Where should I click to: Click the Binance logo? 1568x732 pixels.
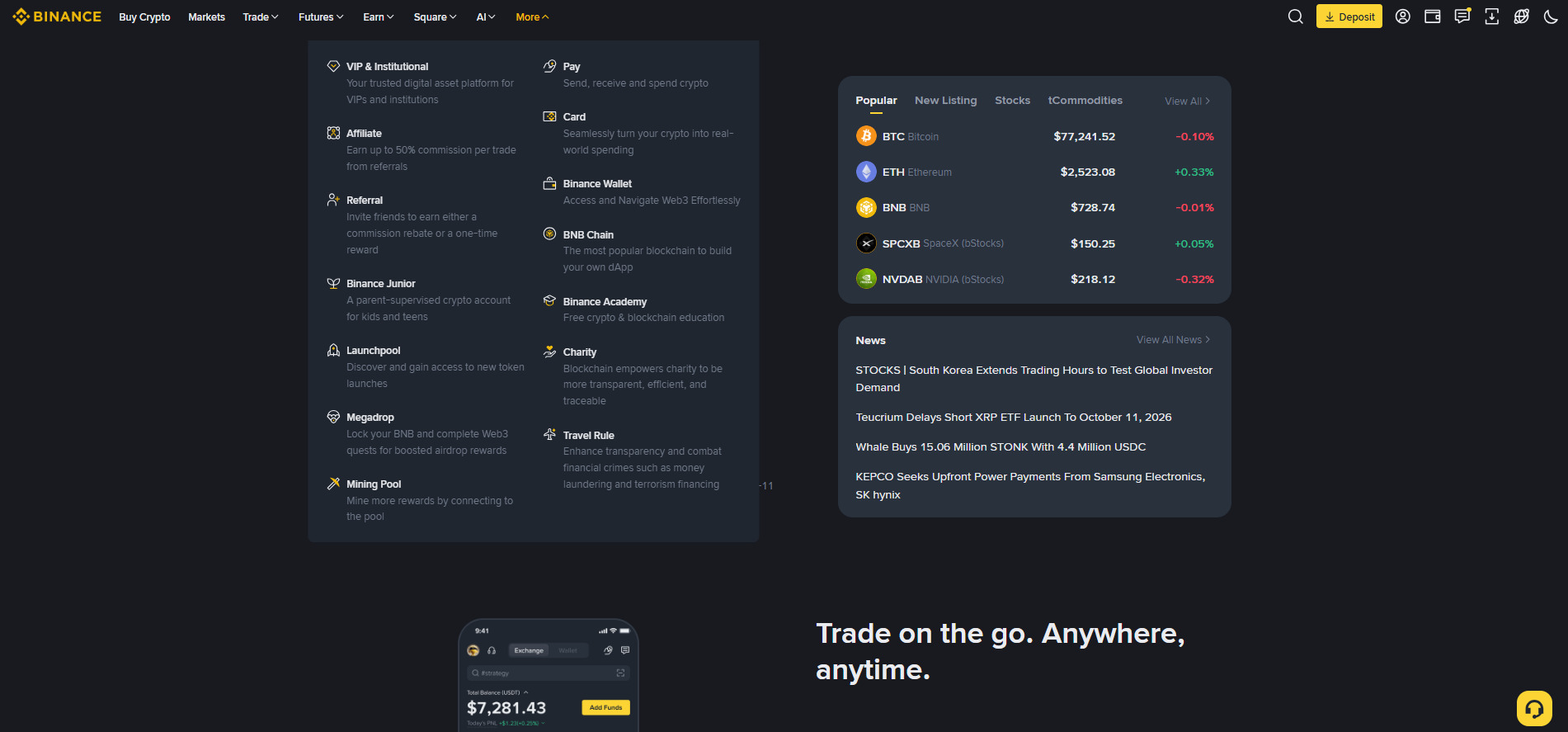click(57, 17)
